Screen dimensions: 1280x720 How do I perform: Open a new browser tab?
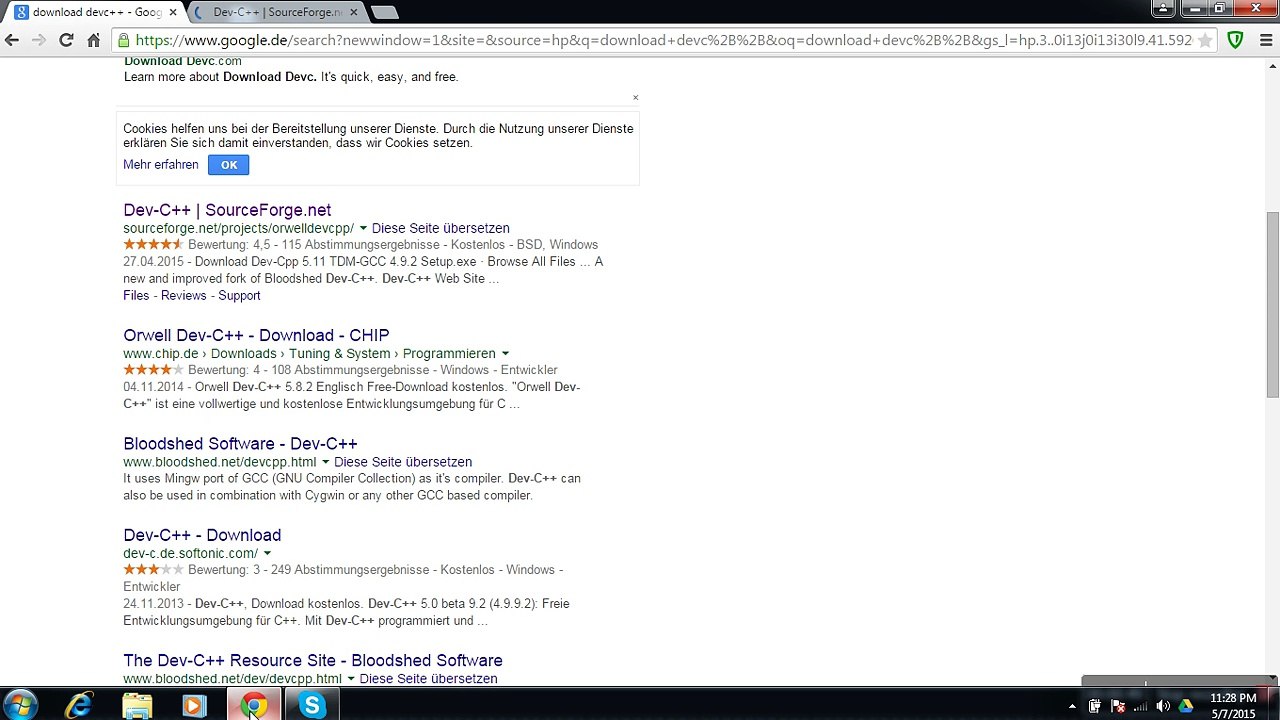coord(384,12)
